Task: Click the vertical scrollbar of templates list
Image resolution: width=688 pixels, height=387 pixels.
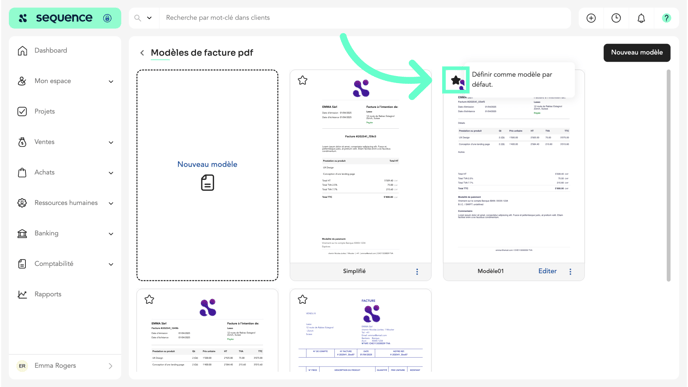Action: 669,176
